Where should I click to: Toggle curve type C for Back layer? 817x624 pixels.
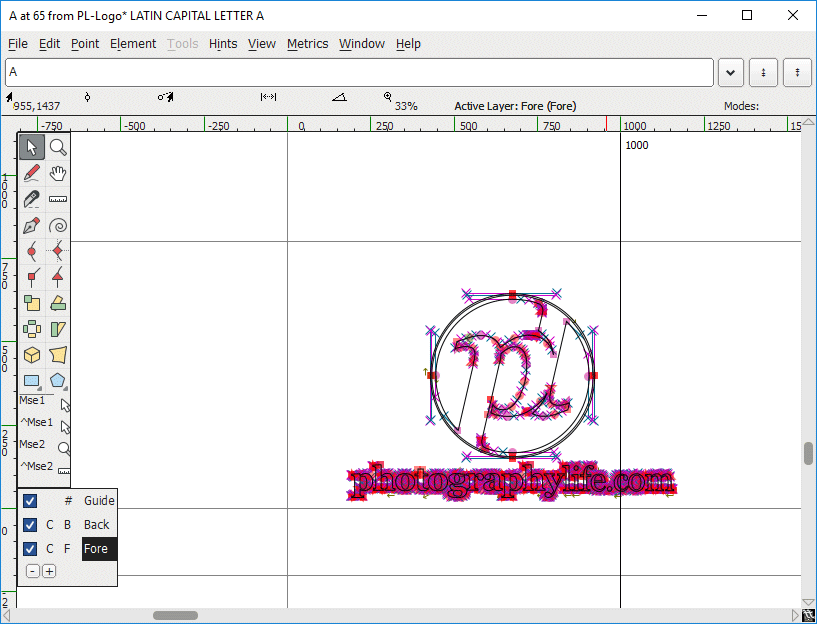pyautogui.click(x=49, y=525)
